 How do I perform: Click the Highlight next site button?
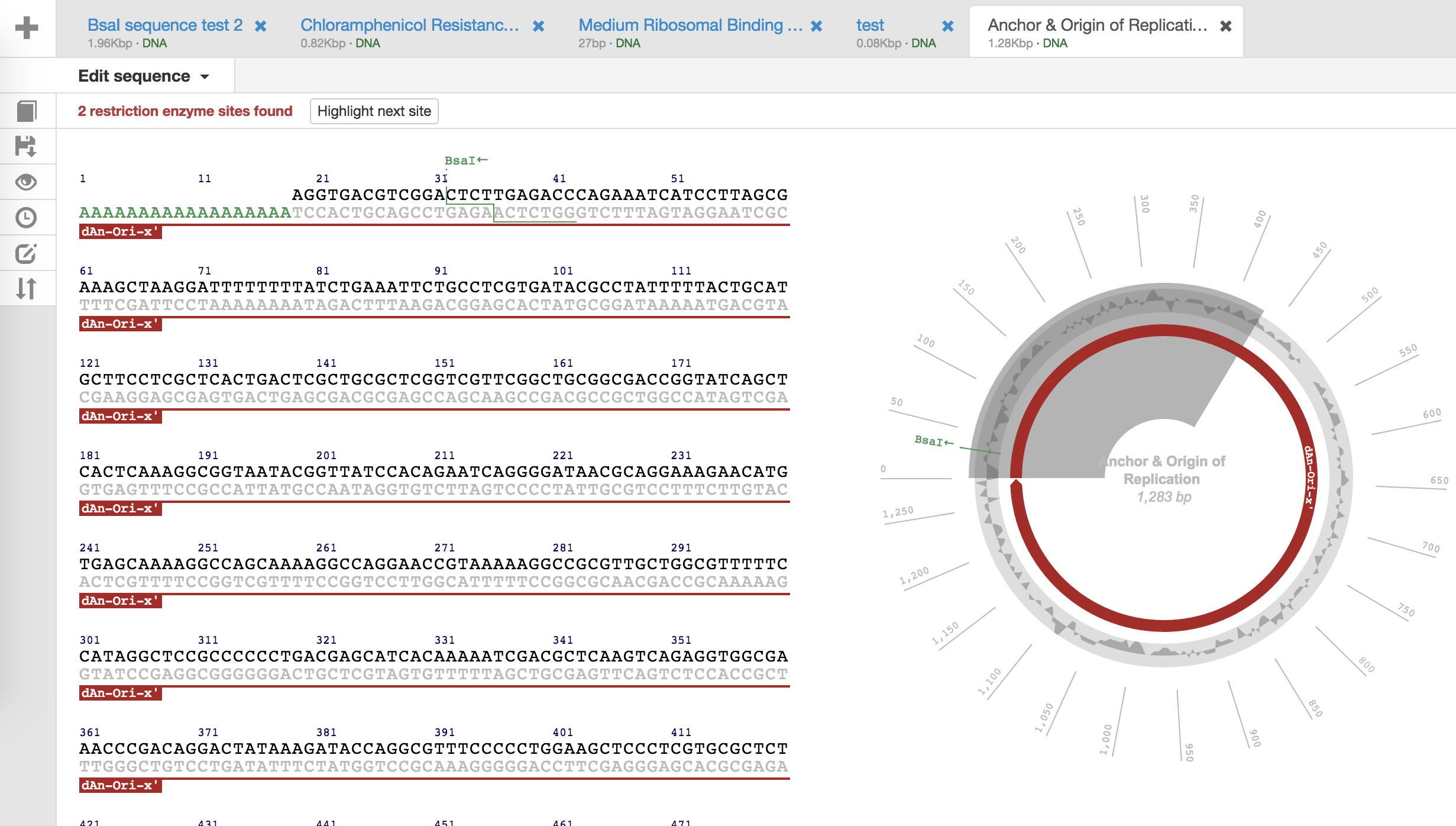[374, 111]
